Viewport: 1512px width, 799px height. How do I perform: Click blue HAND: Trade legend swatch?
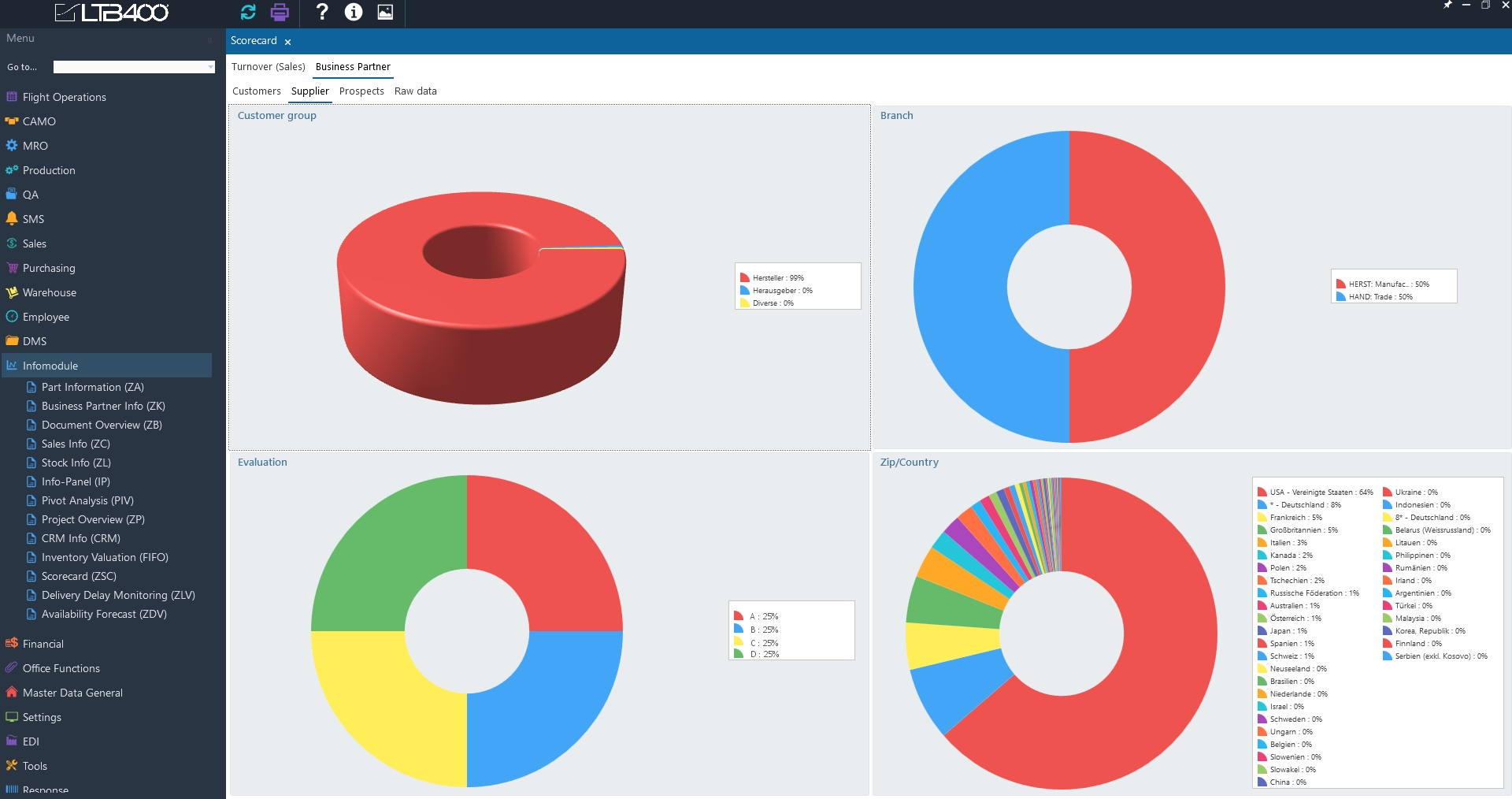[x=1340, y=296]
